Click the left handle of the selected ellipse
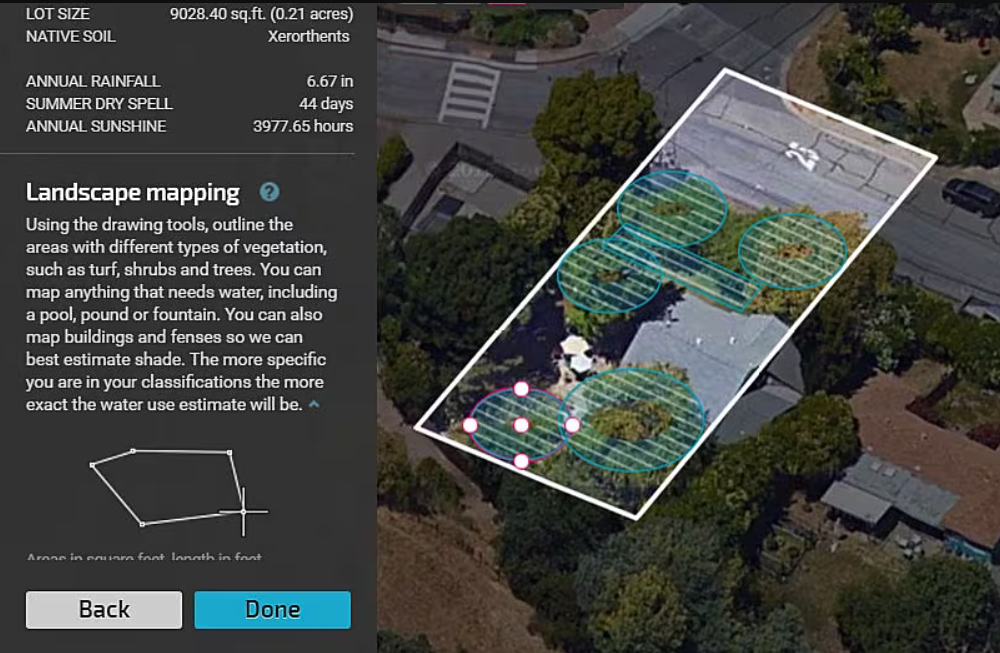This screenshot has height=653, width=1000. [470, 425]
